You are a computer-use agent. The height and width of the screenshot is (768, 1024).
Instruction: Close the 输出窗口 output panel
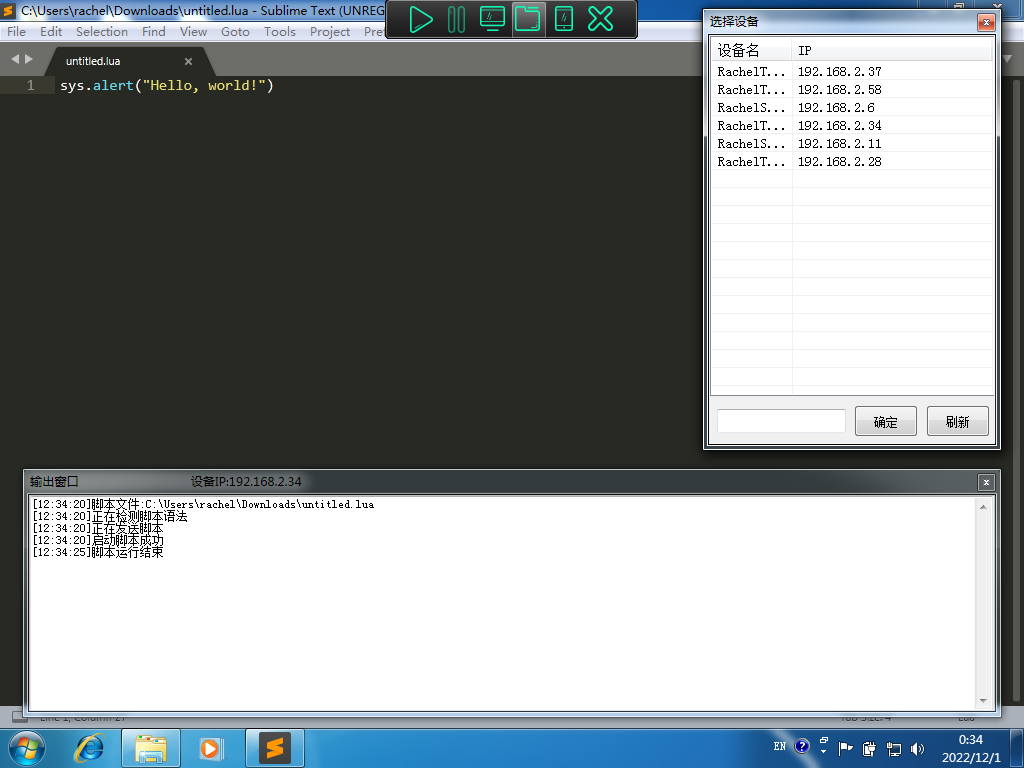(x=986, y=482)
